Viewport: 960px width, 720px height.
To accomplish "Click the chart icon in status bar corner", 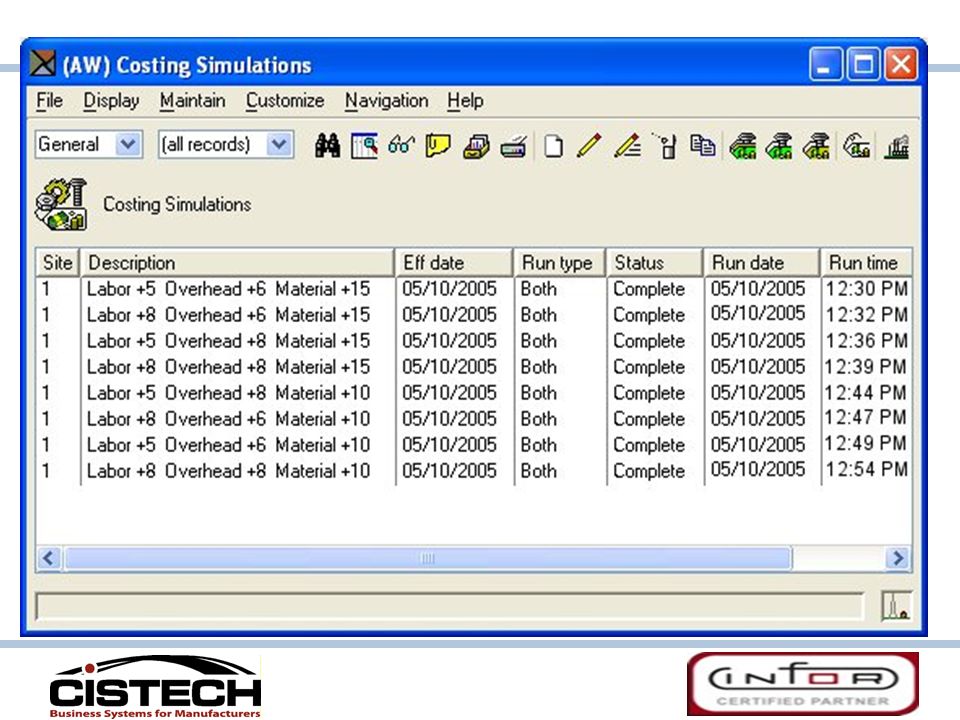I will click(x=896, y=606).
